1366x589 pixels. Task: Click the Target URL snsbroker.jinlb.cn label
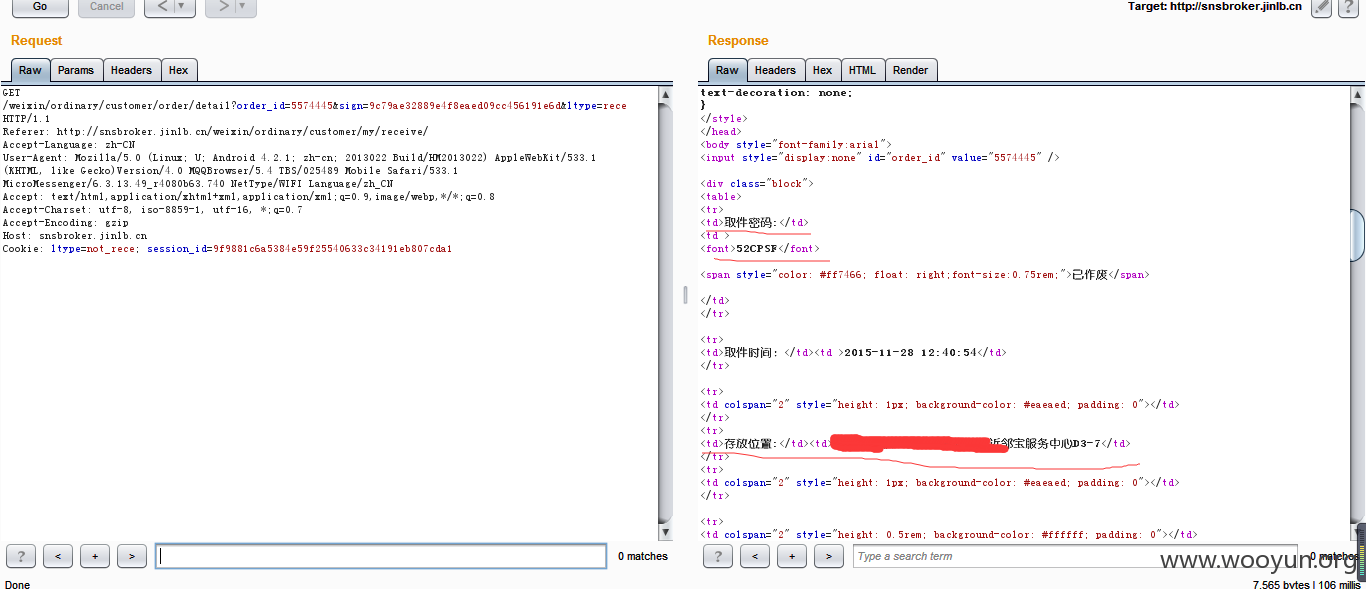(x=1214, y=7)
